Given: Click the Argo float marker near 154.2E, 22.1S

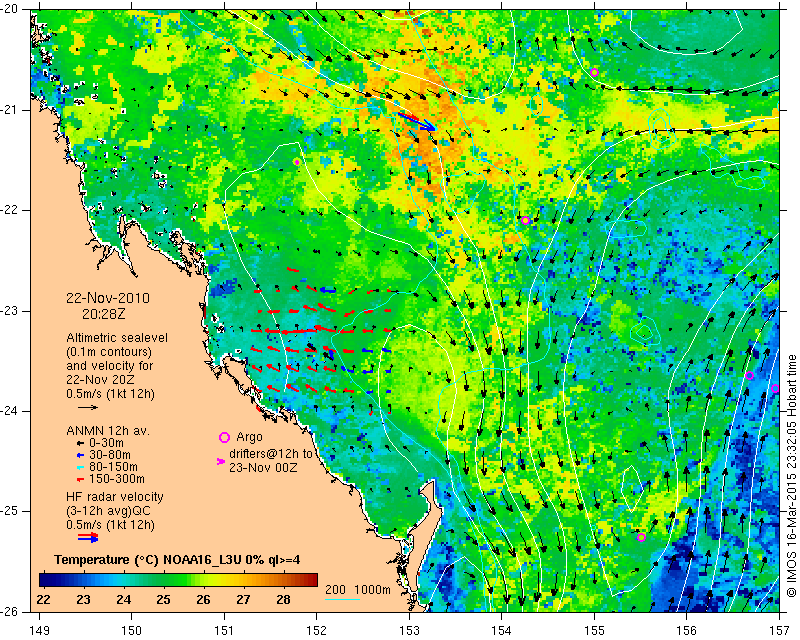Looking at the screenshot, I should click(x=526, y=220).
